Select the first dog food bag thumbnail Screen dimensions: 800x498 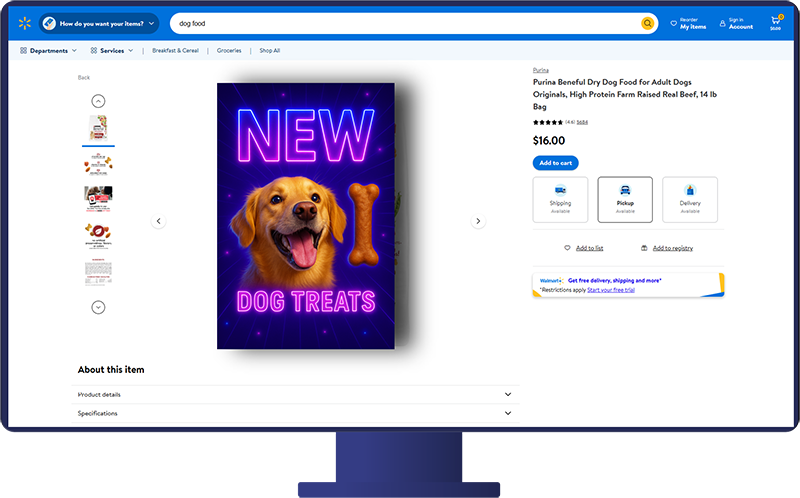point(98,128)
